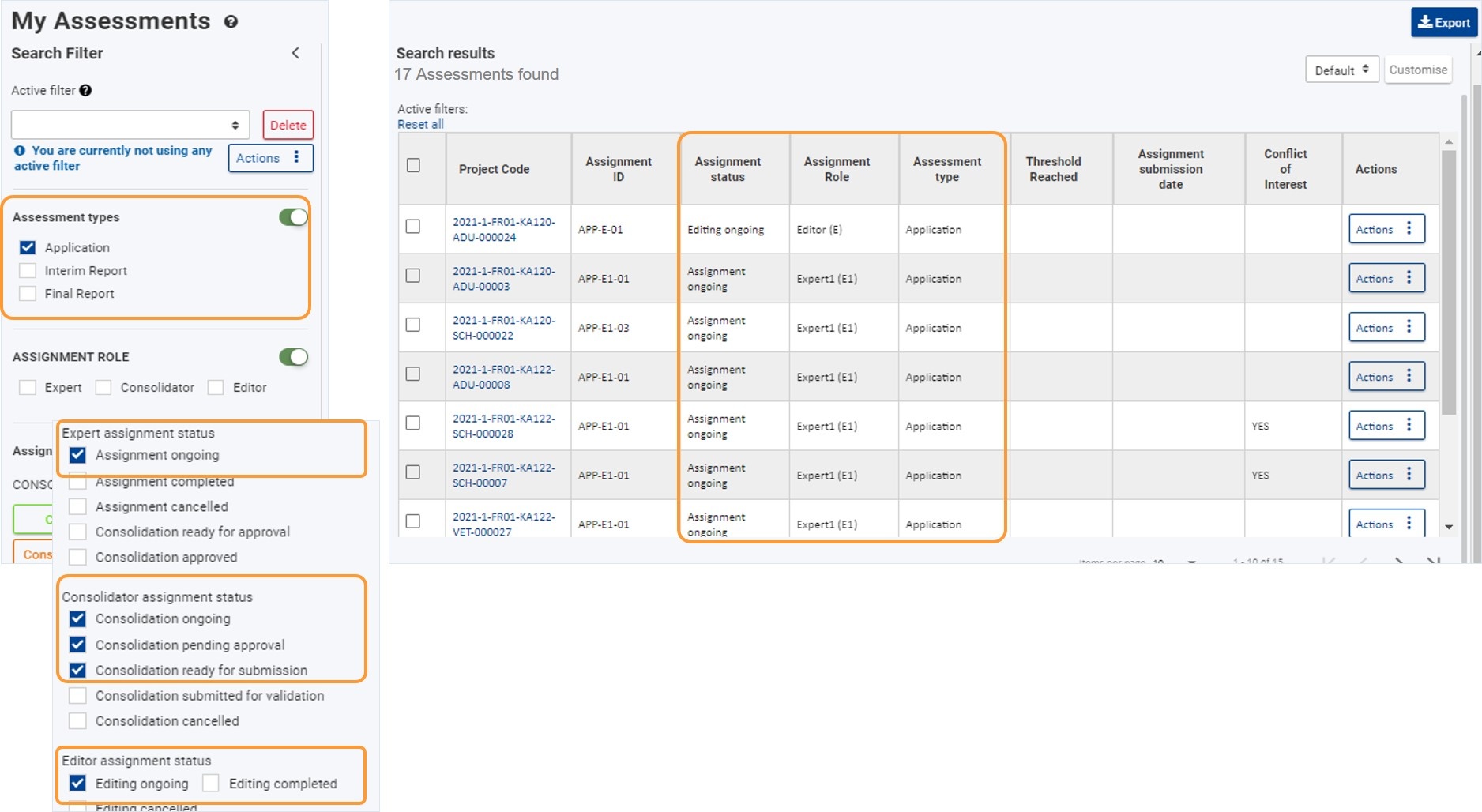1482x812 pixels.
Task: Collapse the Search Filter panel chevron
Action: pos(295,53)
